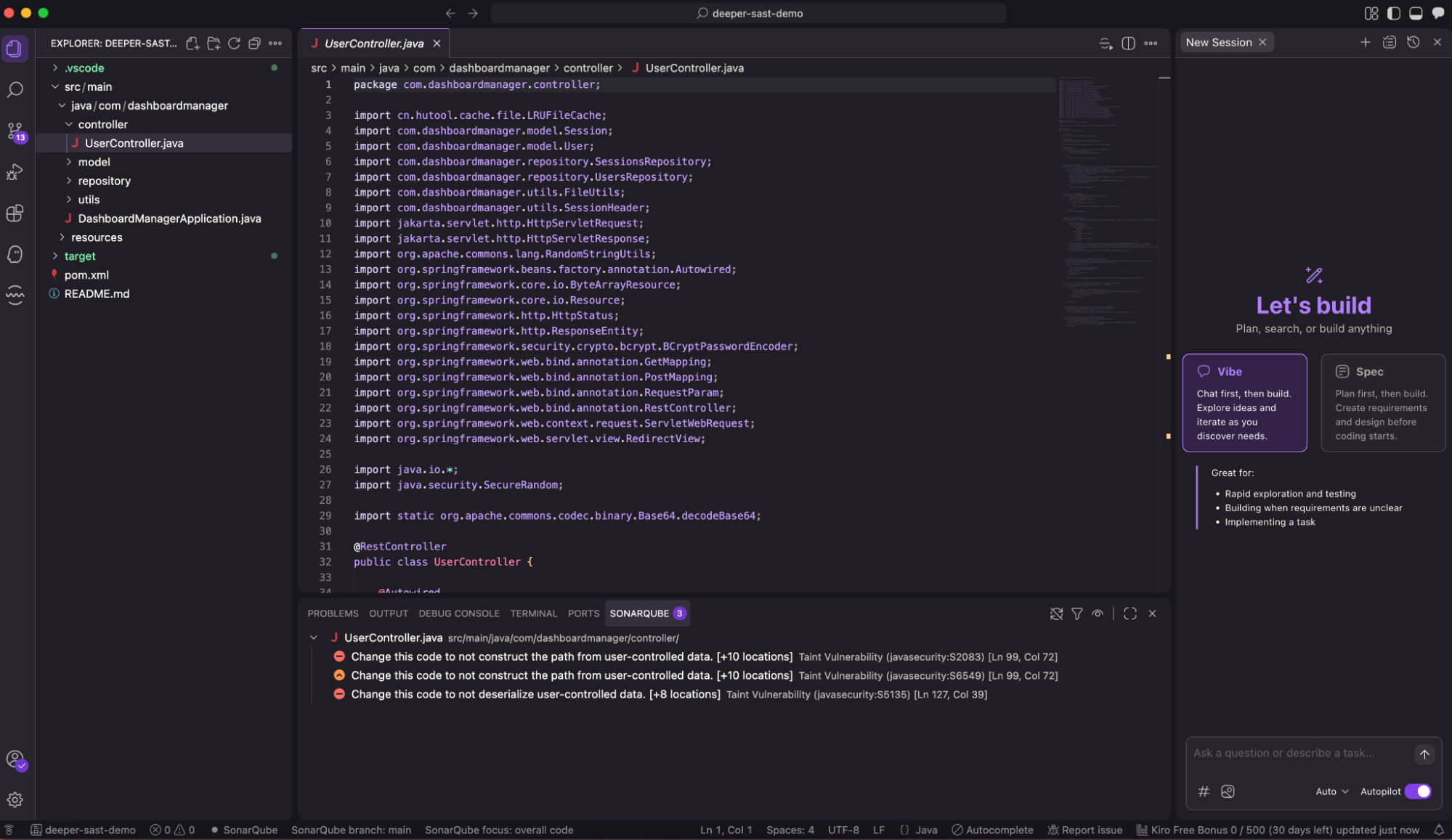Viewport: 1452px width, 840px height.
Task: Click the New File icon in Explorer
Action: click(x=192, y=44)
